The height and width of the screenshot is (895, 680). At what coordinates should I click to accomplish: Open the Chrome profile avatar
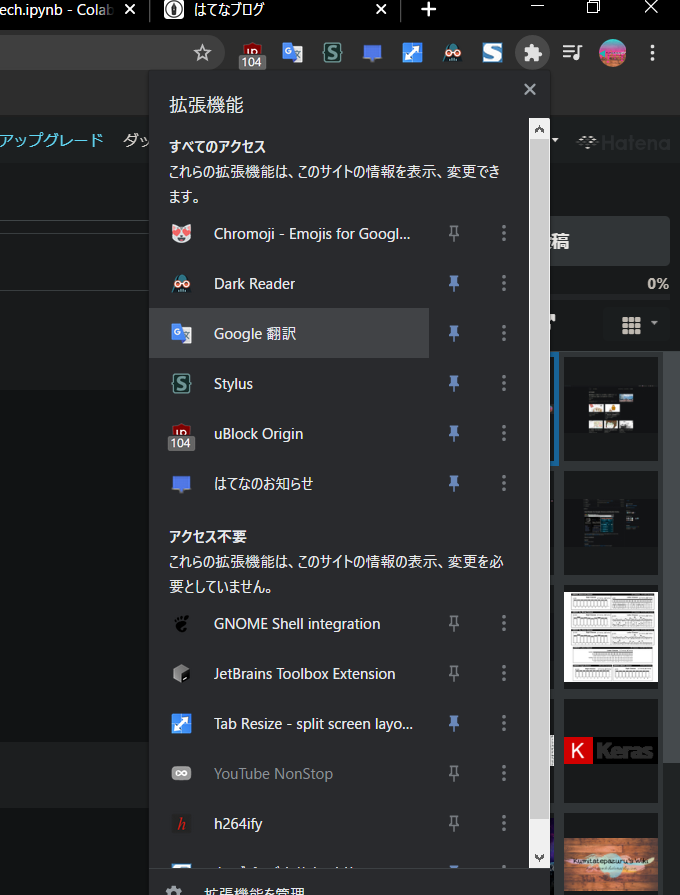pos(612,53)
